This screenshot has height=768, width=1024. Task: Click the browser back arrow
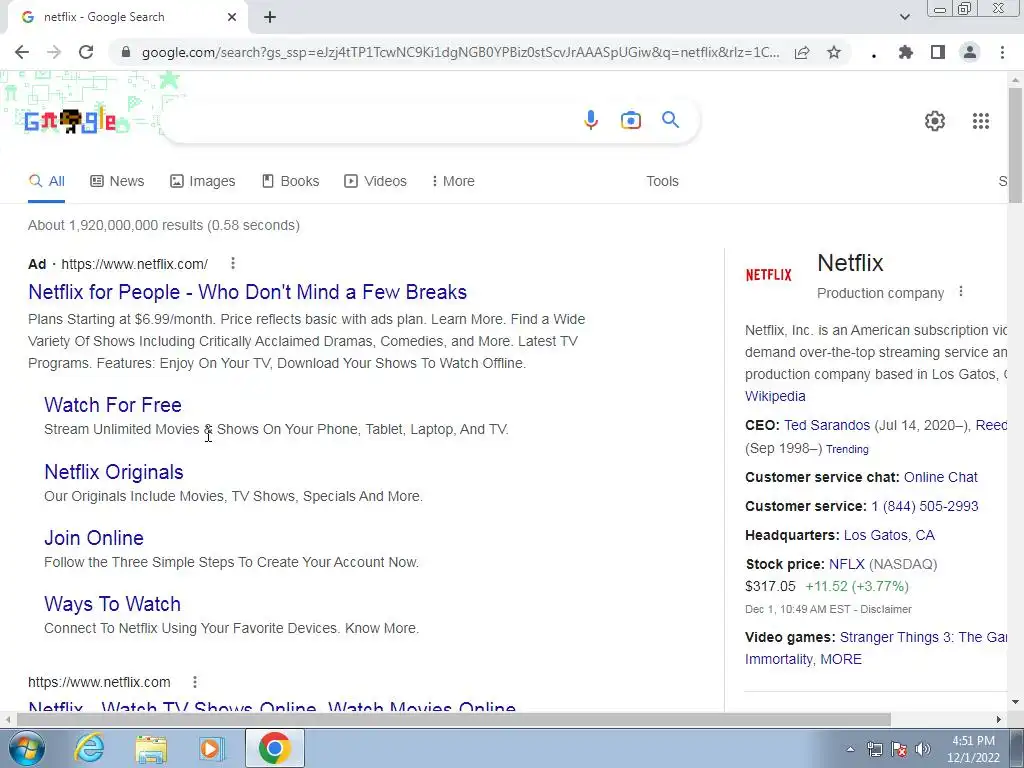point(22,52)
